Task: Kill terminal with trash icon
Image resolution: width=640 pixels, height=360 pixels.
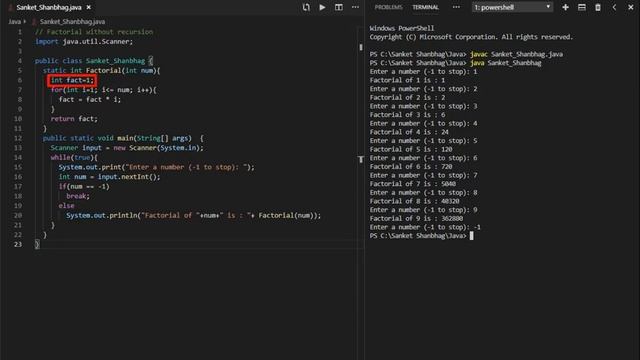Action: coord(598,7)
